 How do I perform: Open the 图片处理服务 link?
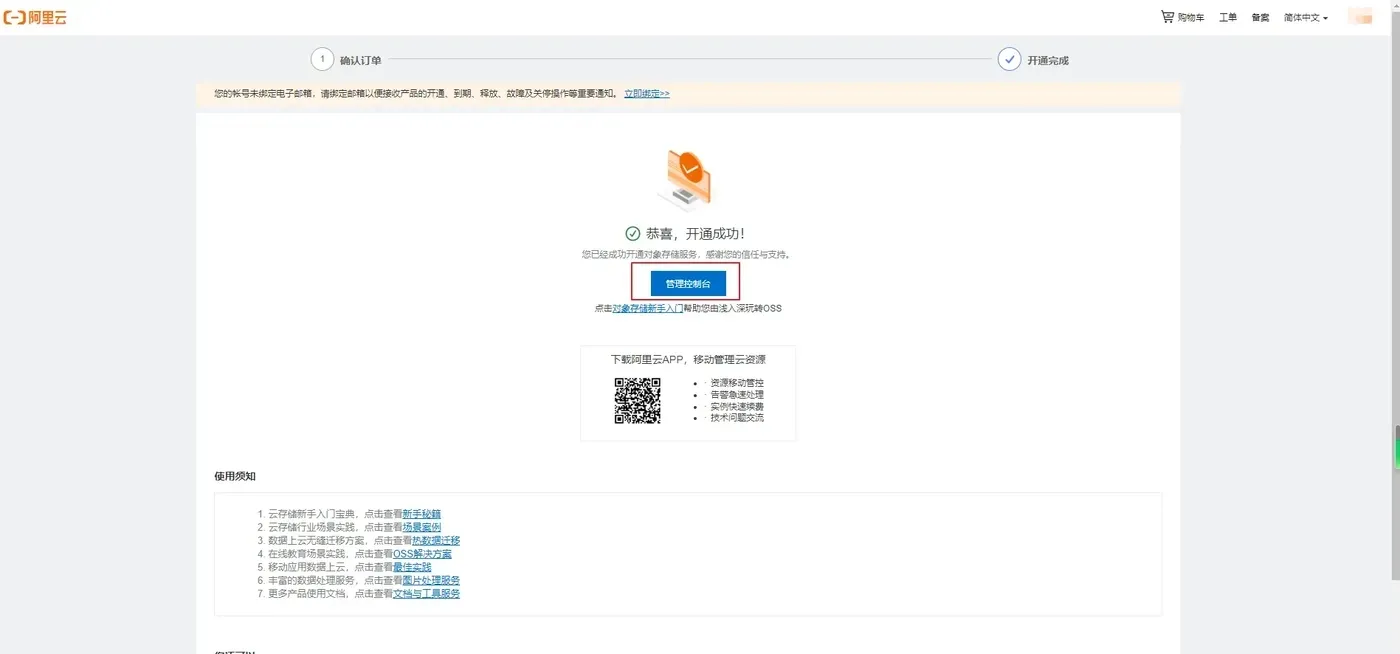431,580
